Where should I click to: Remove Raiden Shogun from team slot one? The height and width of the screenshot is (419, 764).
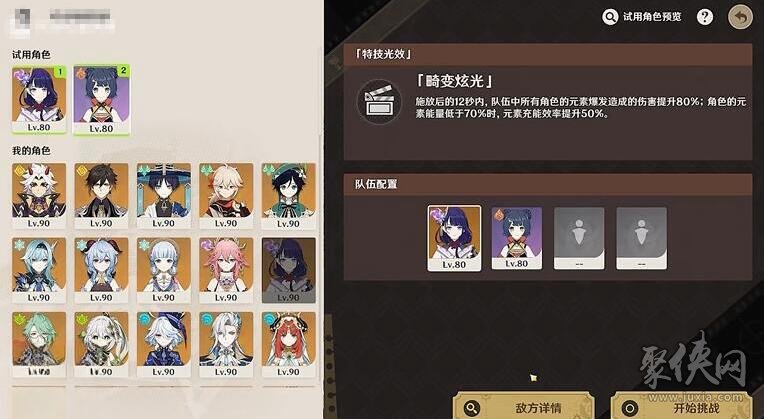tap(454, 238)
